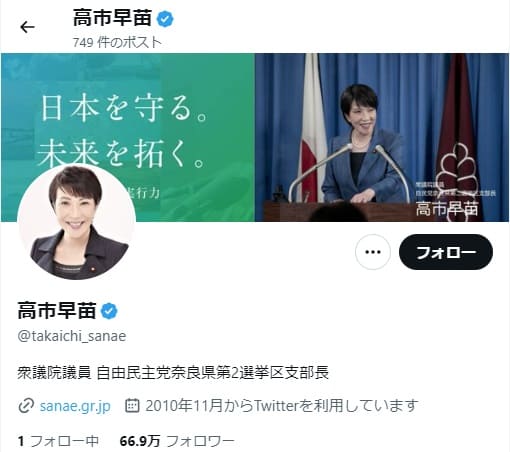Follow the account with フォロー button

tap(446, 252)
